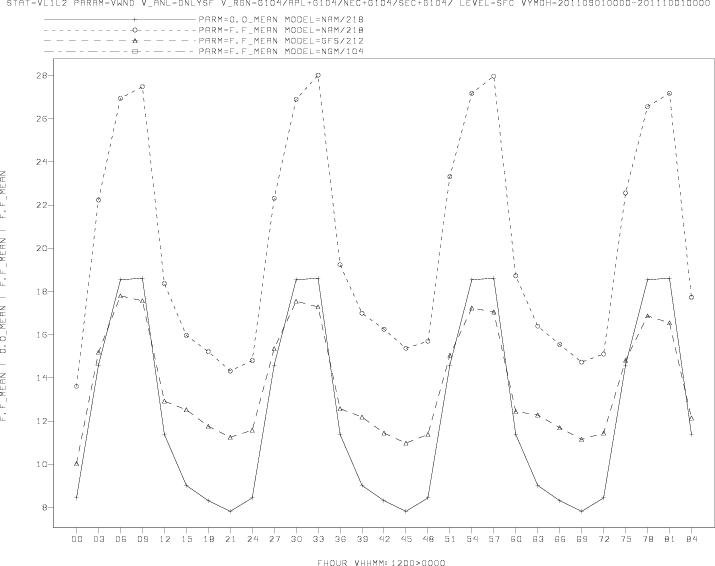This screenshot has width=715, height=566.
Task: Click x-axis tick label 27
Action: (274, 539)
